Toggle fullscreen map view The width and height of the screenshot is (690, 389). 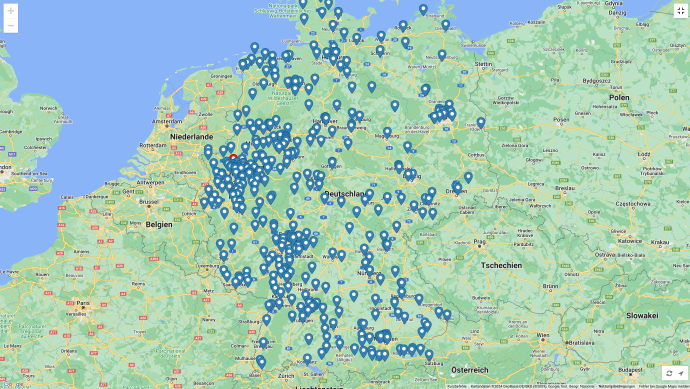(x=680, y=11)
